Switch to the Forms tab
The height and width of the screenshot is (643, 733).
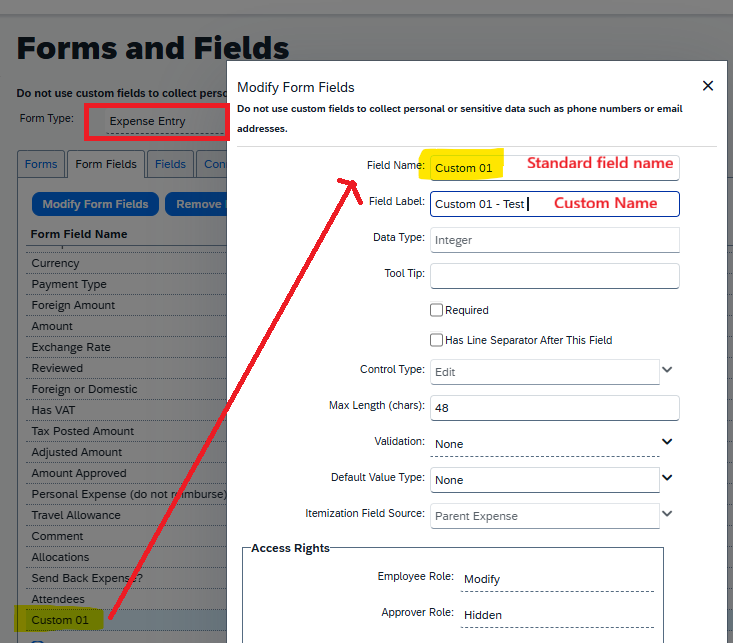[41, 164]
